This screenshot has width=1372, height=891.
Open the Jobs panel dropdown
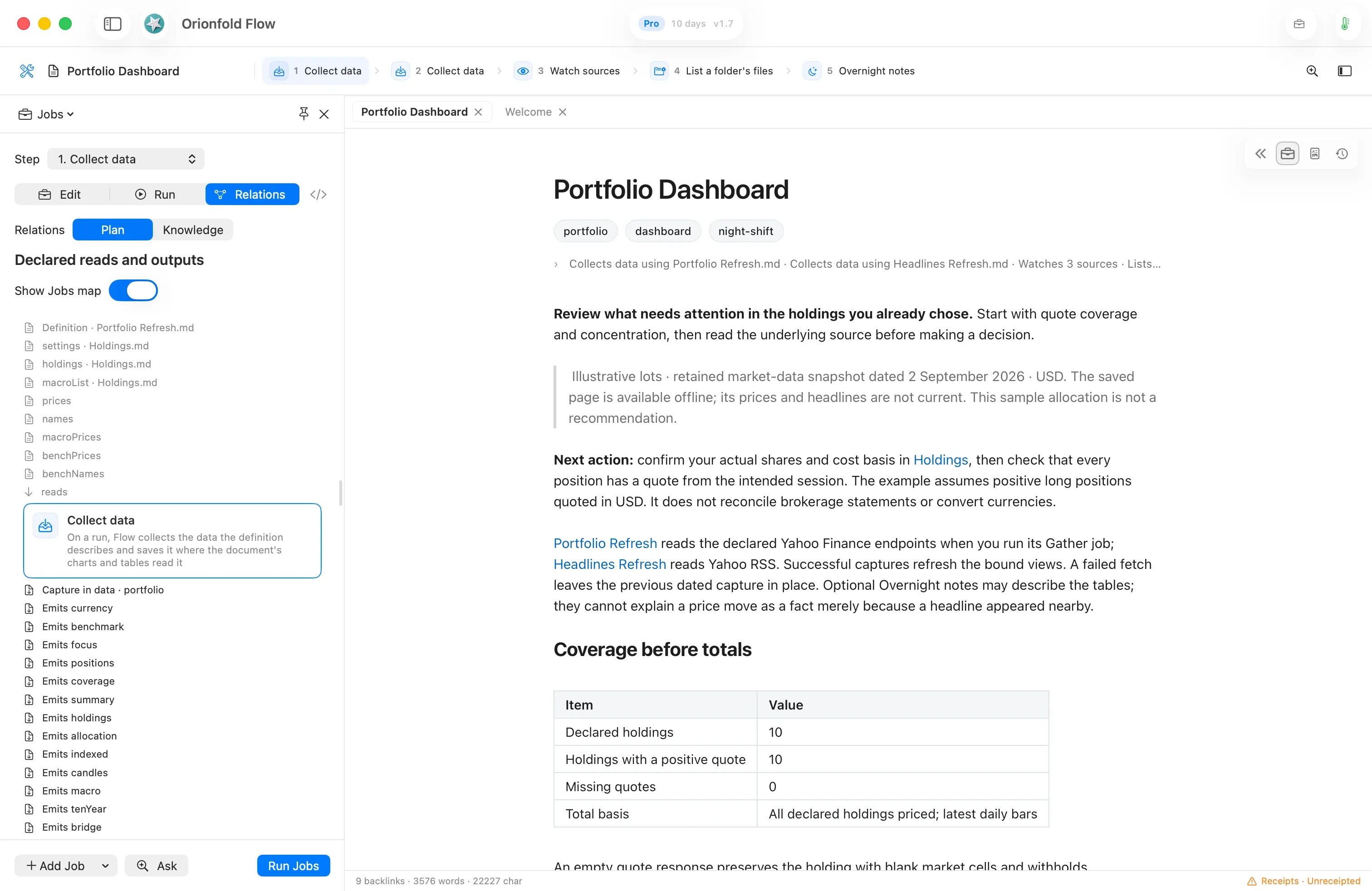pos(46,114)
